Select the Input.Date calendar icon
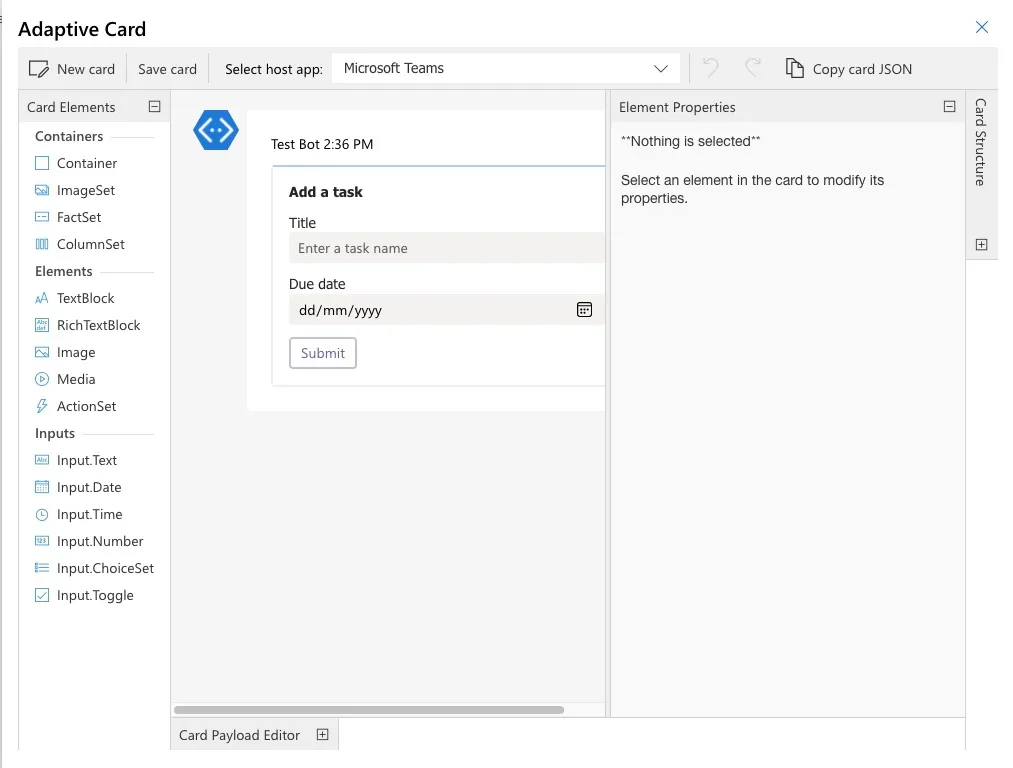1013x768 pixels. click(42, 487)
